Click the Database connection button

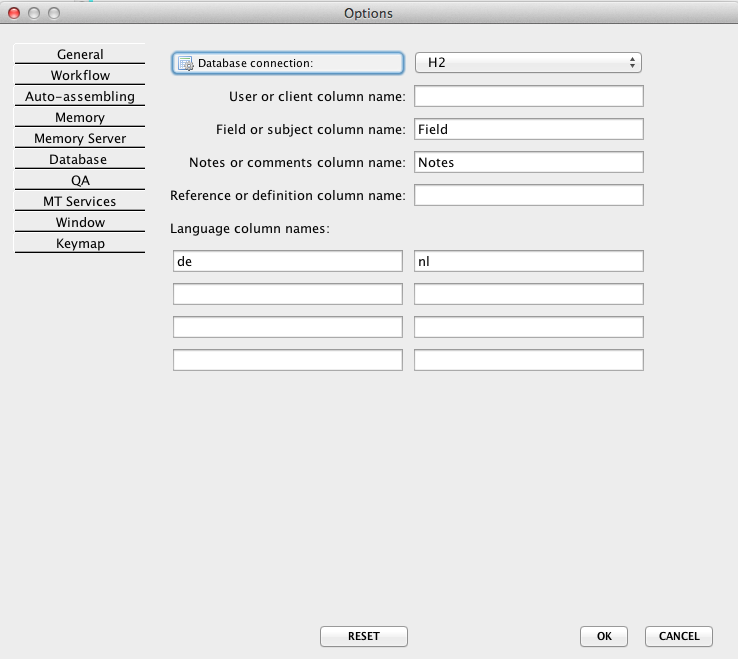point(288,63)
